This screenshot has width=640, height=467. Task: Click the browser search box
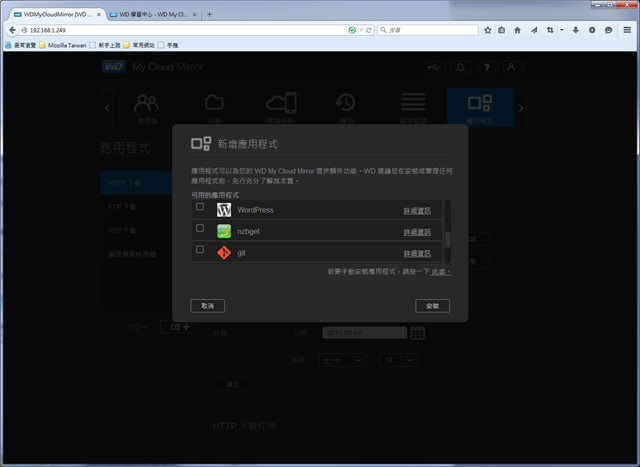click(x=427, y=30)
